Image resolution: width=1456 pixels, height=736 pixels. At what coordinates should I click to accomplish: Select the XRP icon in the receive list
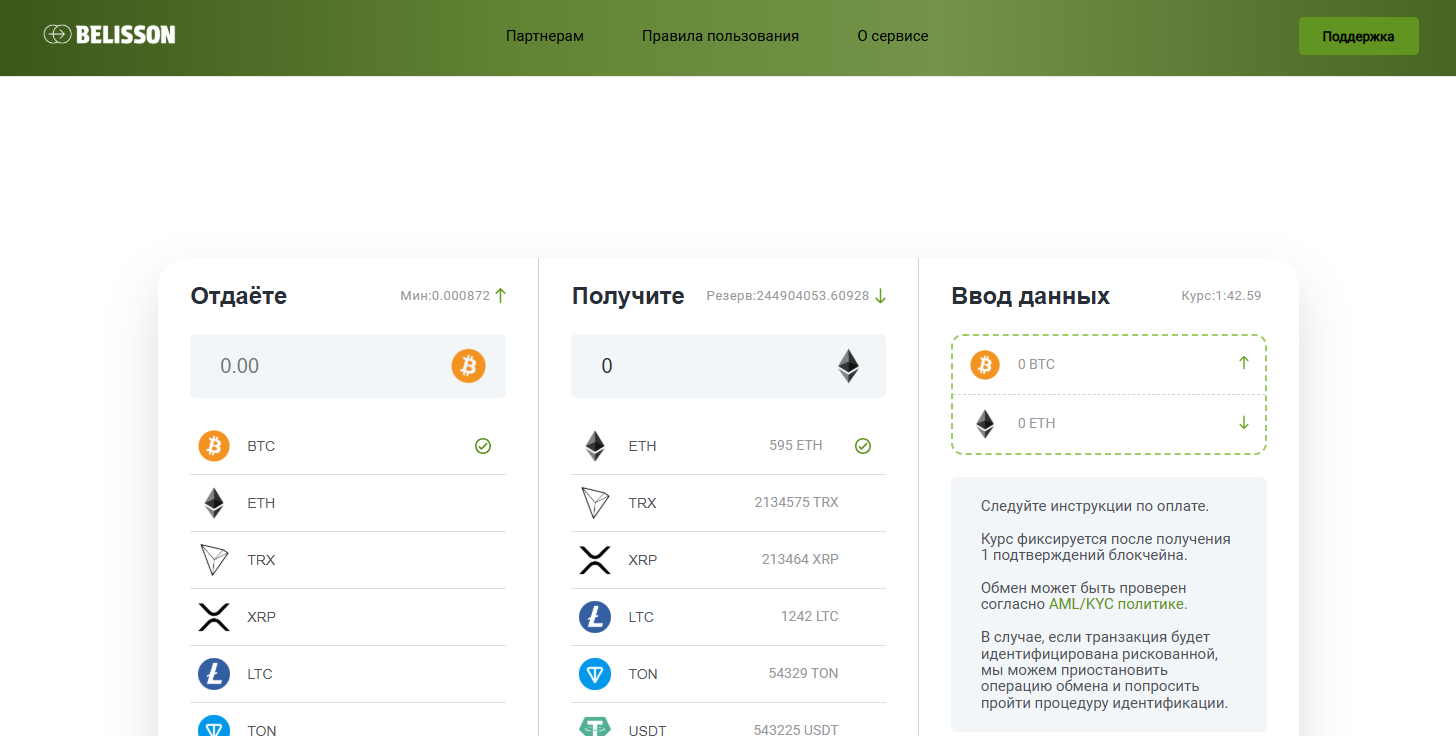595,560
